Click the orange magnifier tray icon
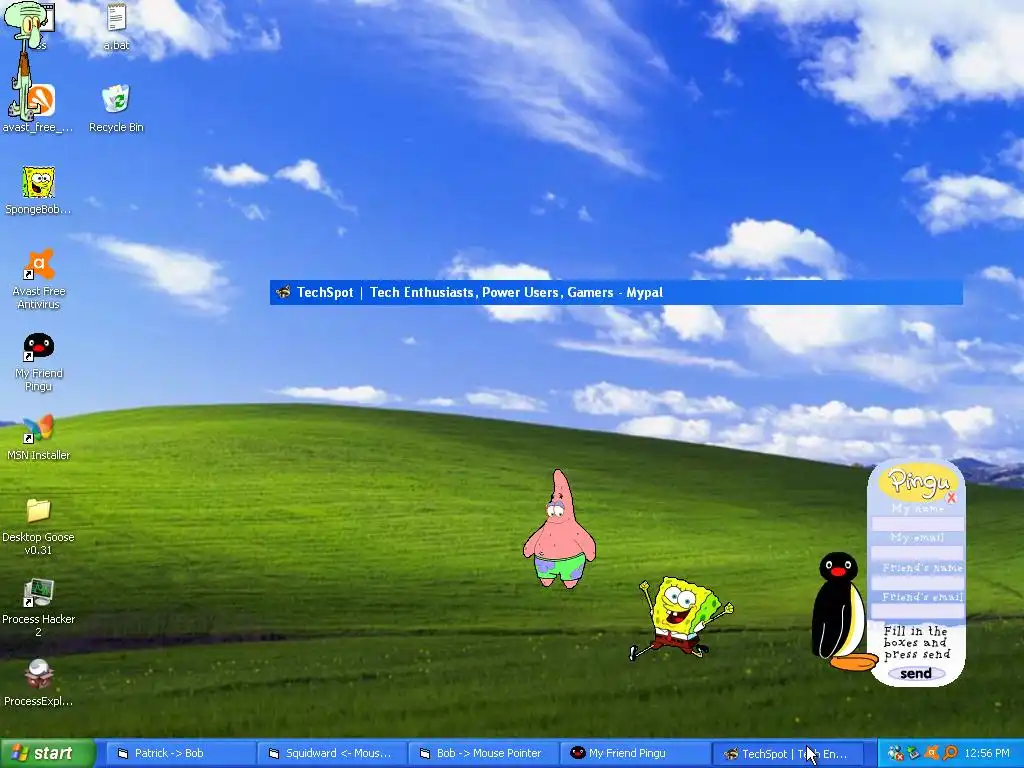Screen dimensions: 1024x768 pos(950,753)
